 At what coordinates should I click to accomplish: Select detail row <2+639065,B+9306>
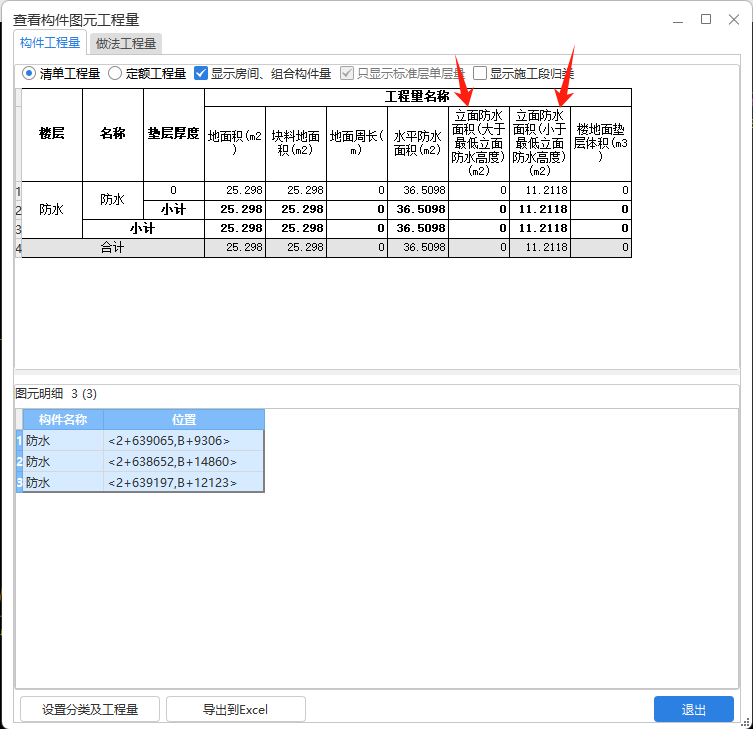click(184, 440)
